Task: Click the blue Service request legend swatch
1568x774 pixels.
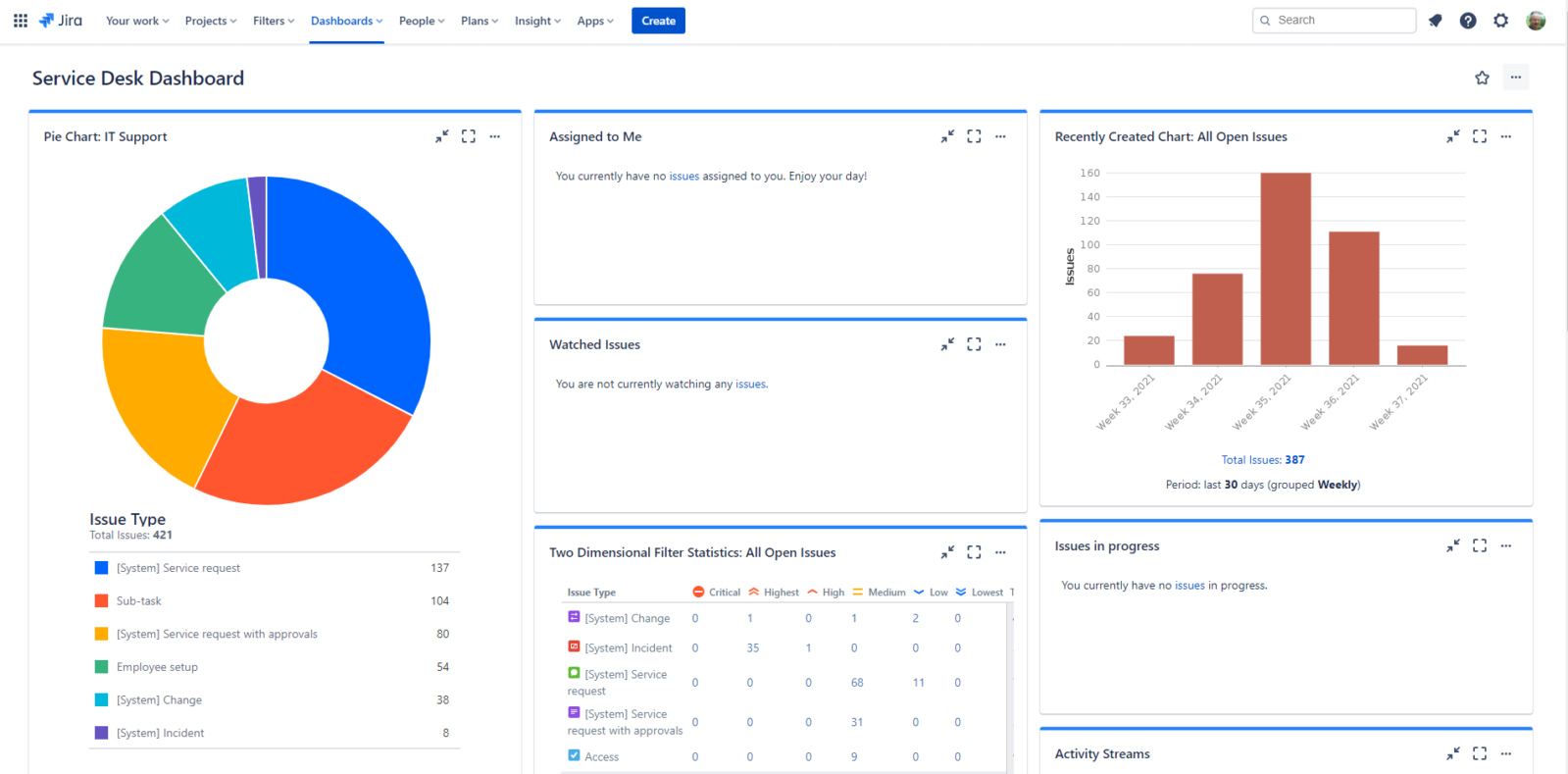Action: (101, 568)
